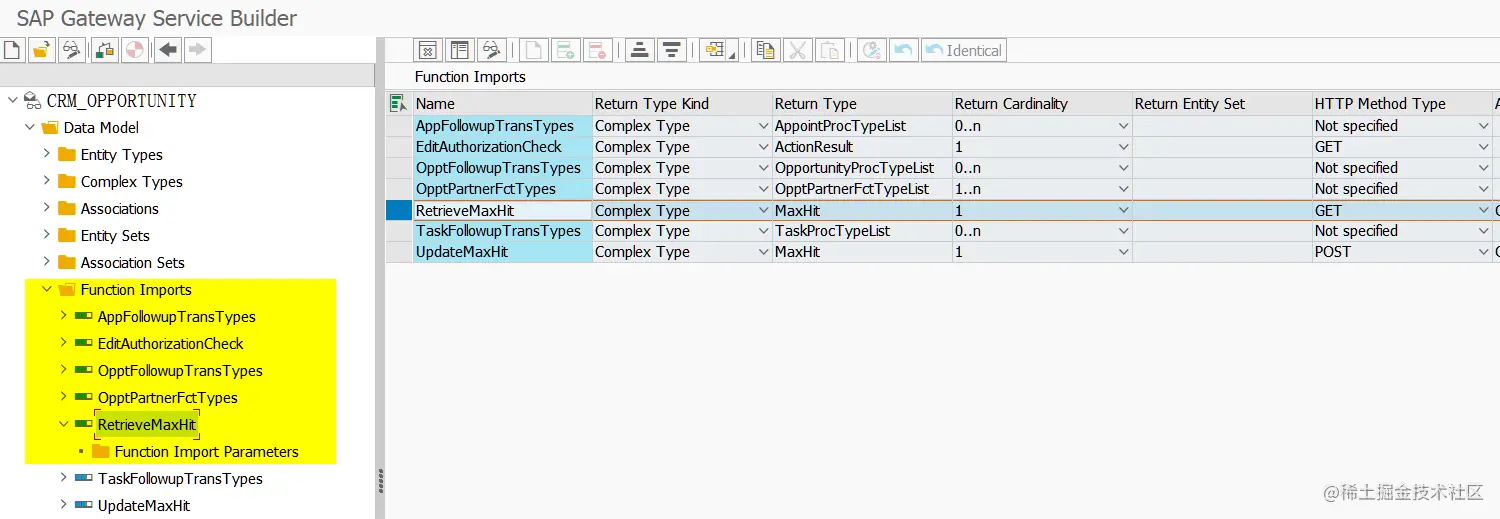
Task: Toggle Display/Change mode in left toolbar
Action: click(72, 50)
